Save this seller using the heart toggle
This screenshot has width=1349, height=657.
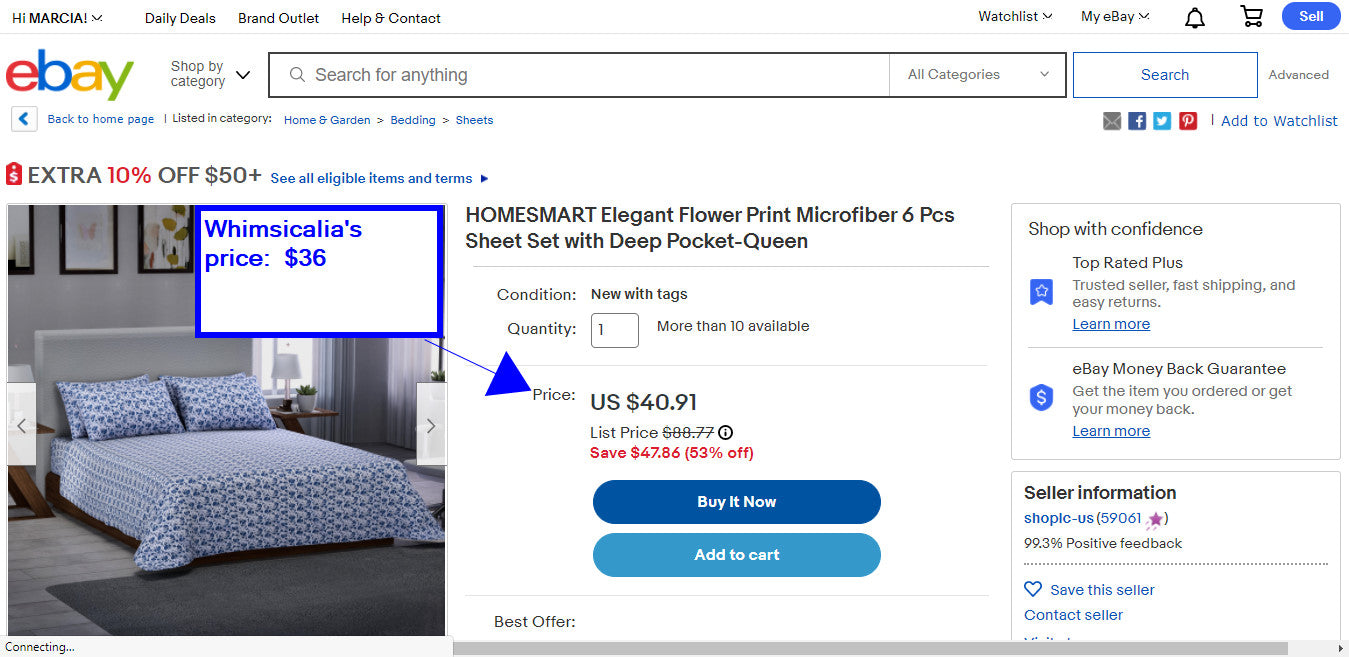click(x=1033, y=589)
